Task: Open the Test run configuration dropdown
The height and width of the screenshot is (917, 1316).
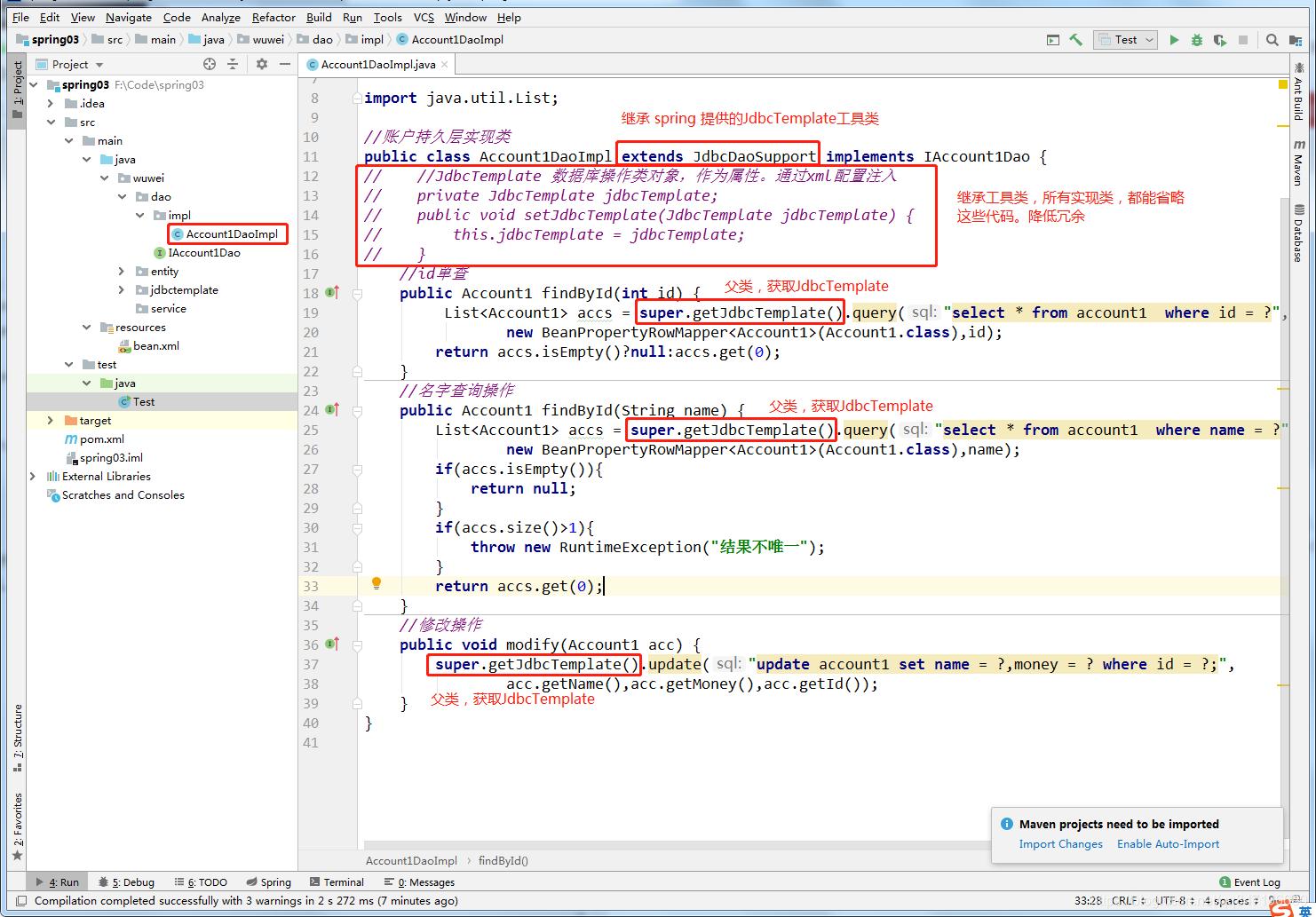Action: (1125, 40)
